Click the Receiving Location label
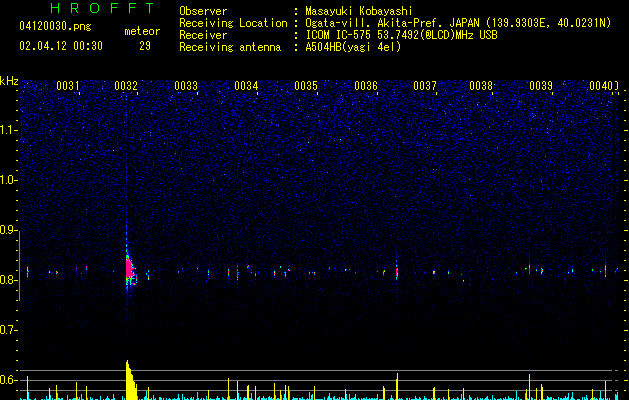The image size is (629, 400). tap(233, 23)
